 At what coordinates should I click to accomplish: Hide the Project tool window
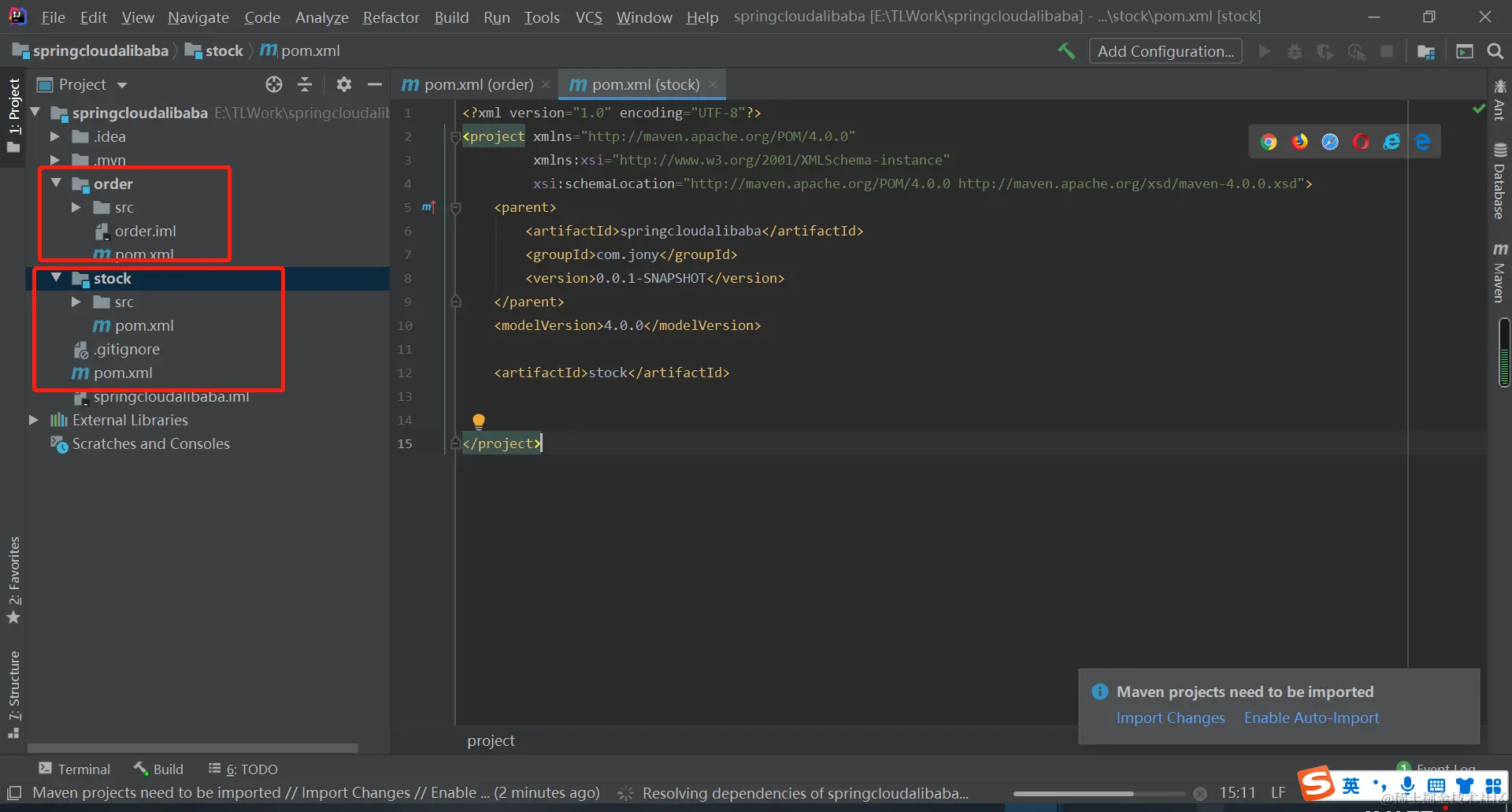[x=375, y=84]
